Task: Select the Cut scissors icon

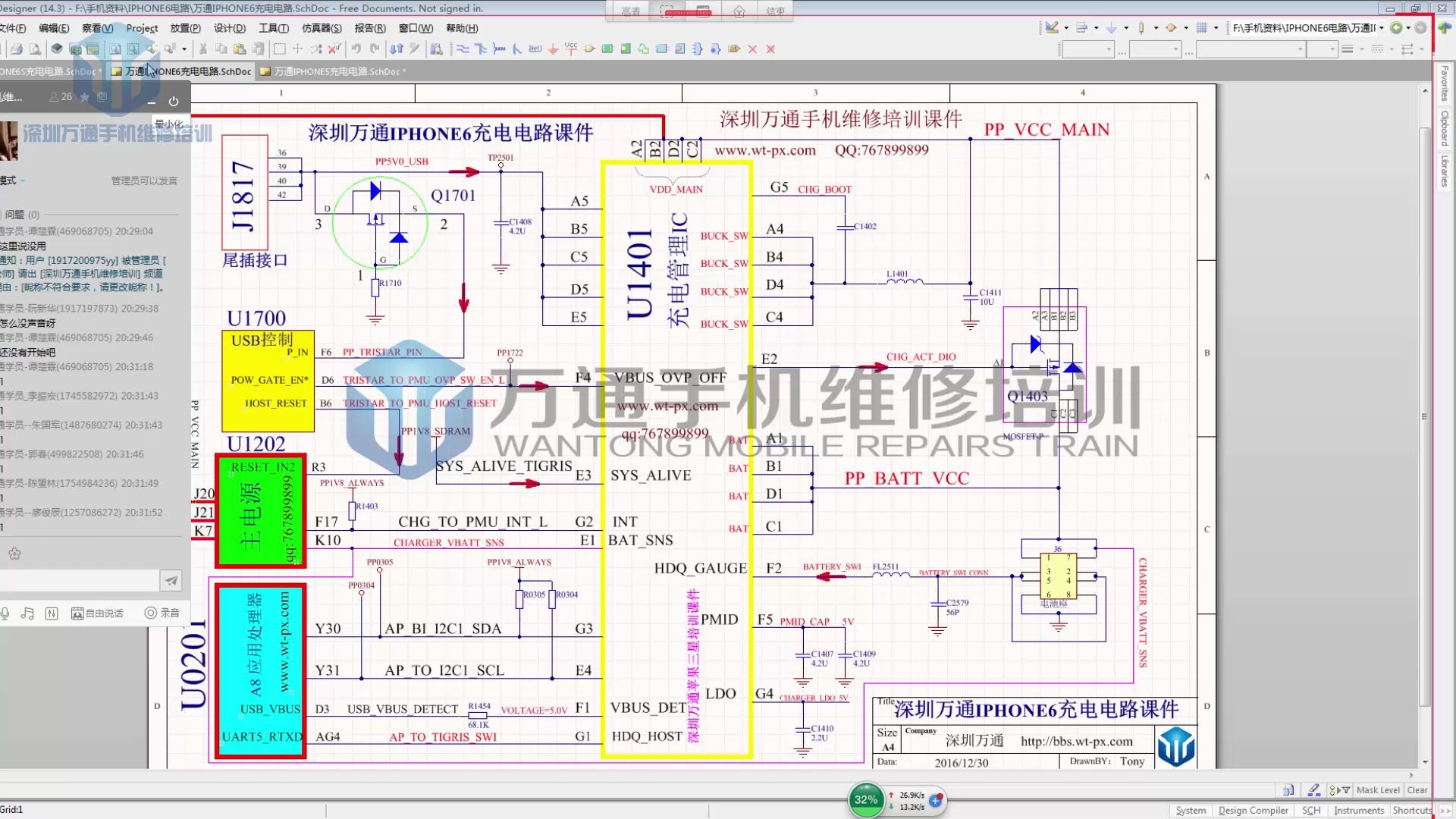Action: (202, 49)
